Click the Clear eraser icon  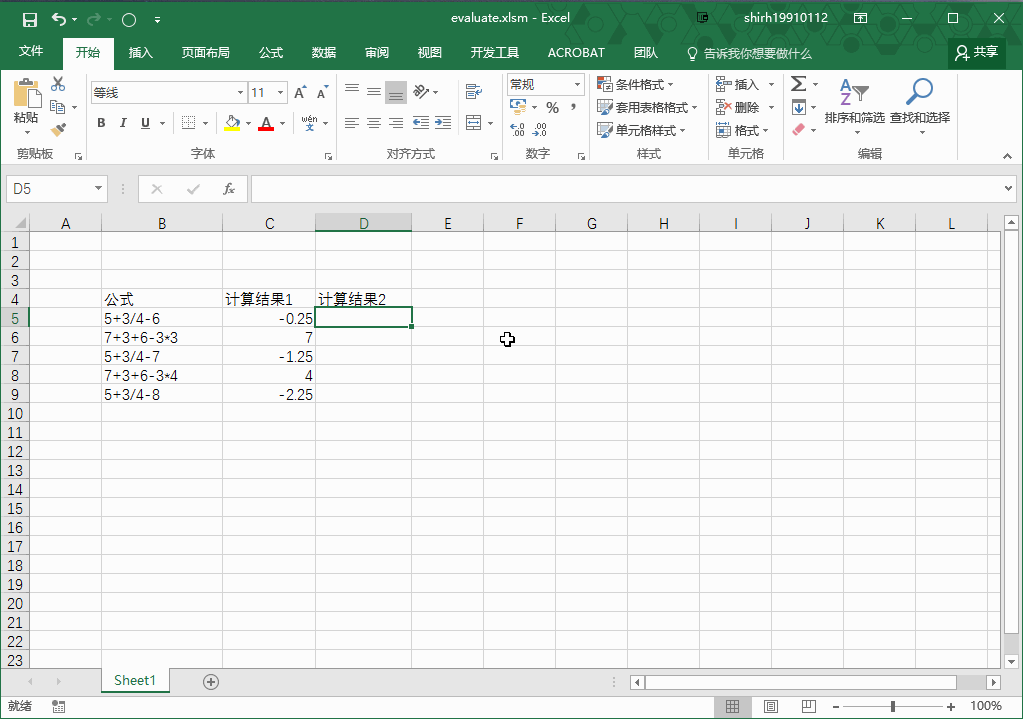click(x=799, y=130)
